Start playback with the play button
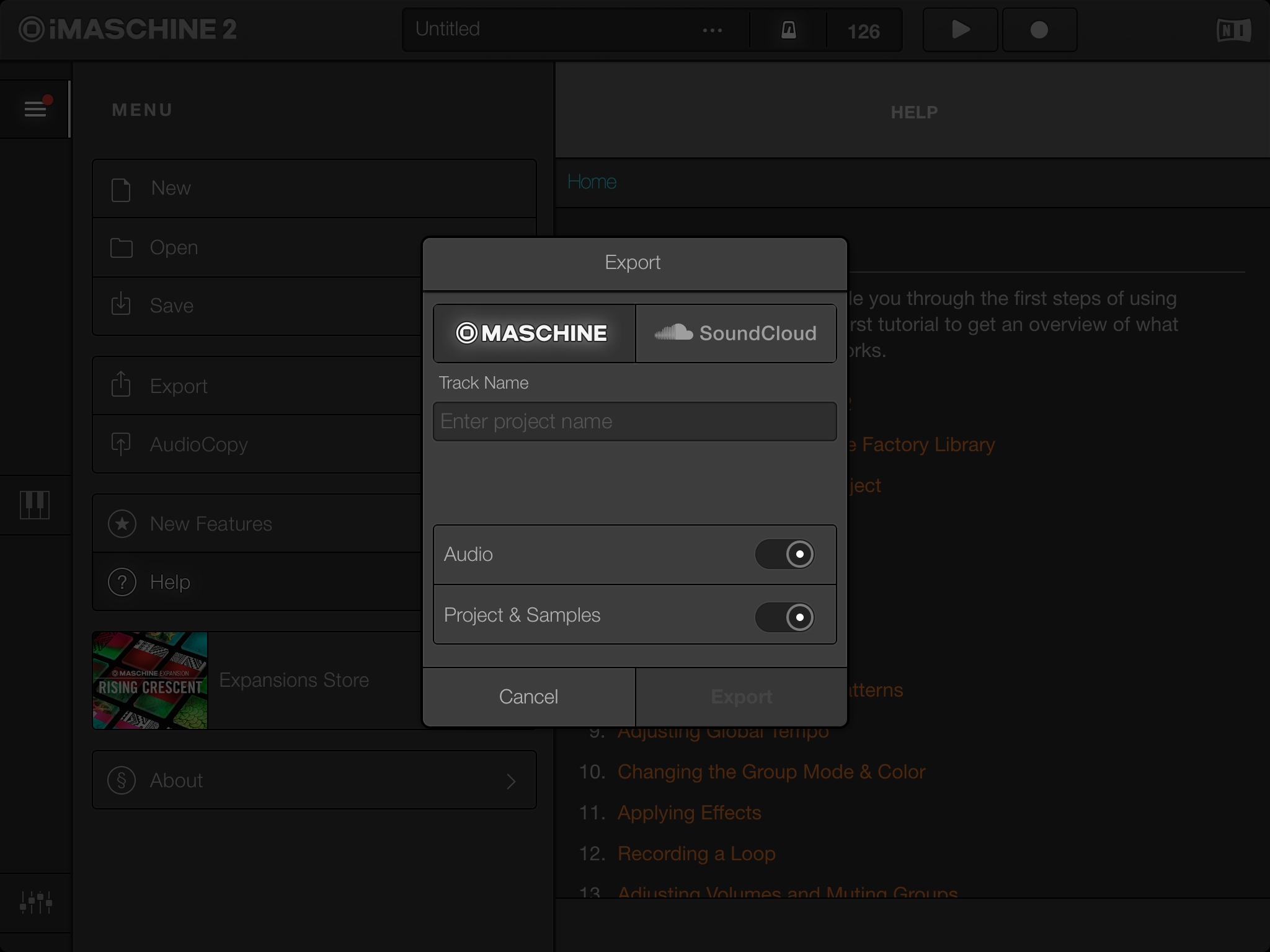 [960, 30]
